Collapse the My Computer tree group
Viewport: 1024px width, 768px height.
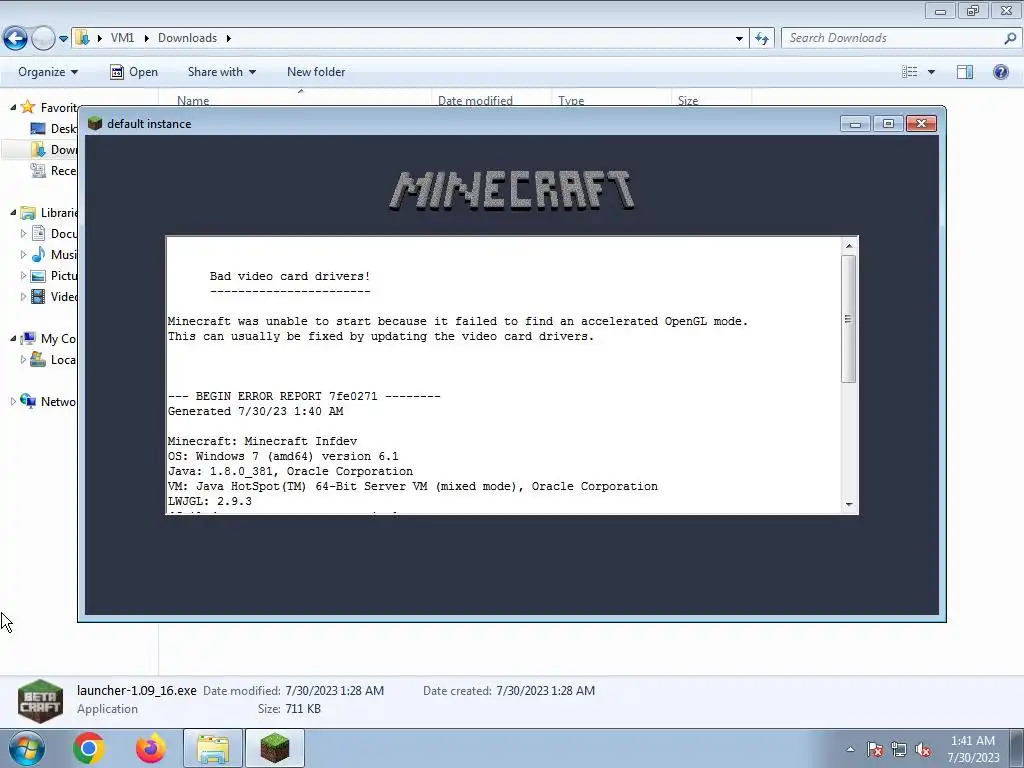click(x=13, y=338)
